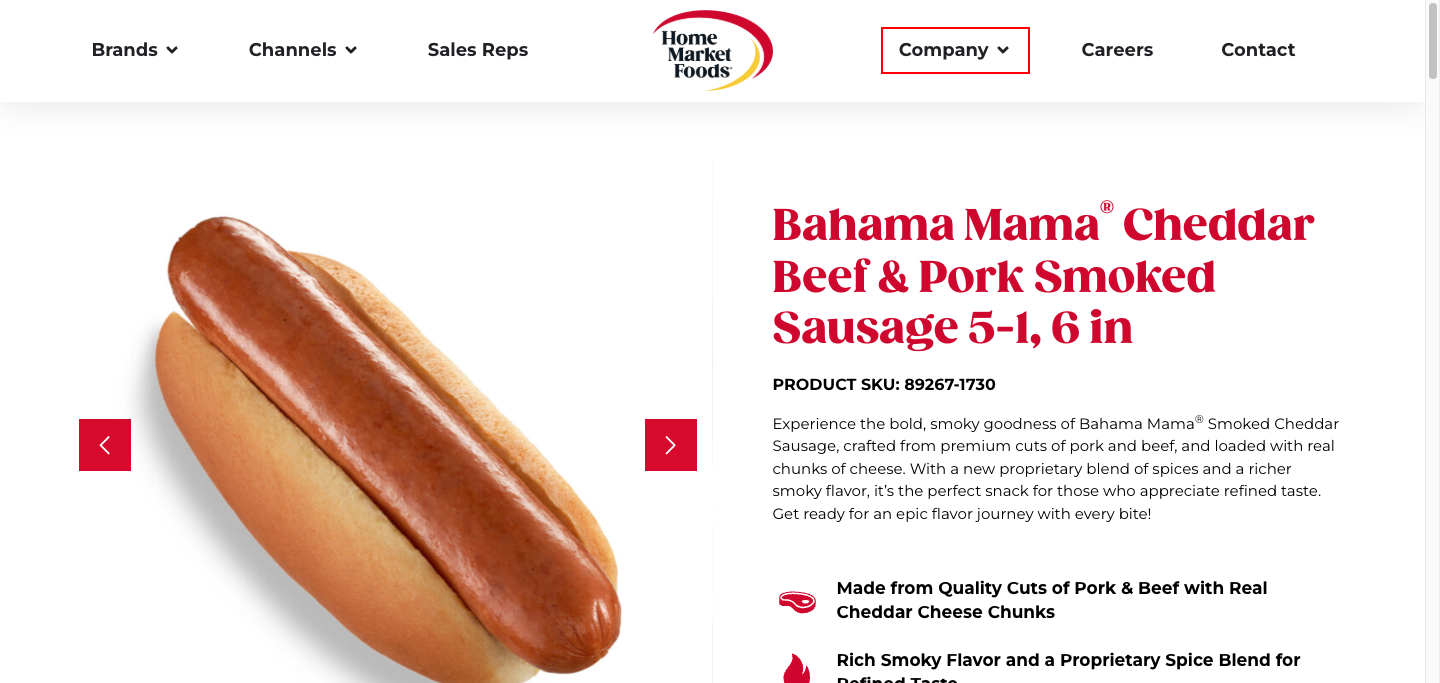Click the vertical page scrollbar thumb
Viewport: 1440px width, 683px height.
1432,40
